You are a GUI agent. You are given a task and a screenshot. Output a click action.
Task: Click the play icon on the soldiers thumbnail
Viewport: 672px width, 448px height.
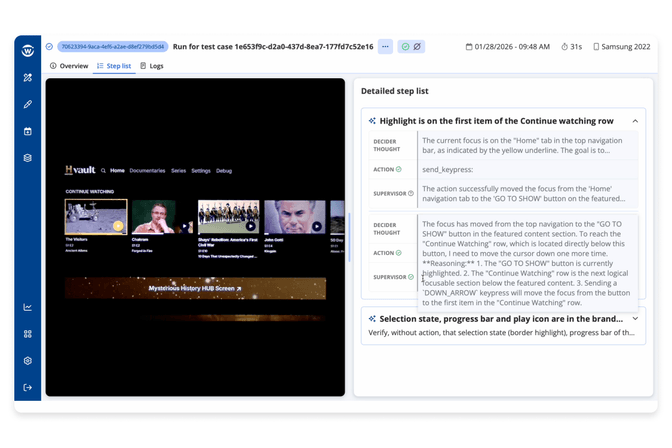[x=251, y=226]
